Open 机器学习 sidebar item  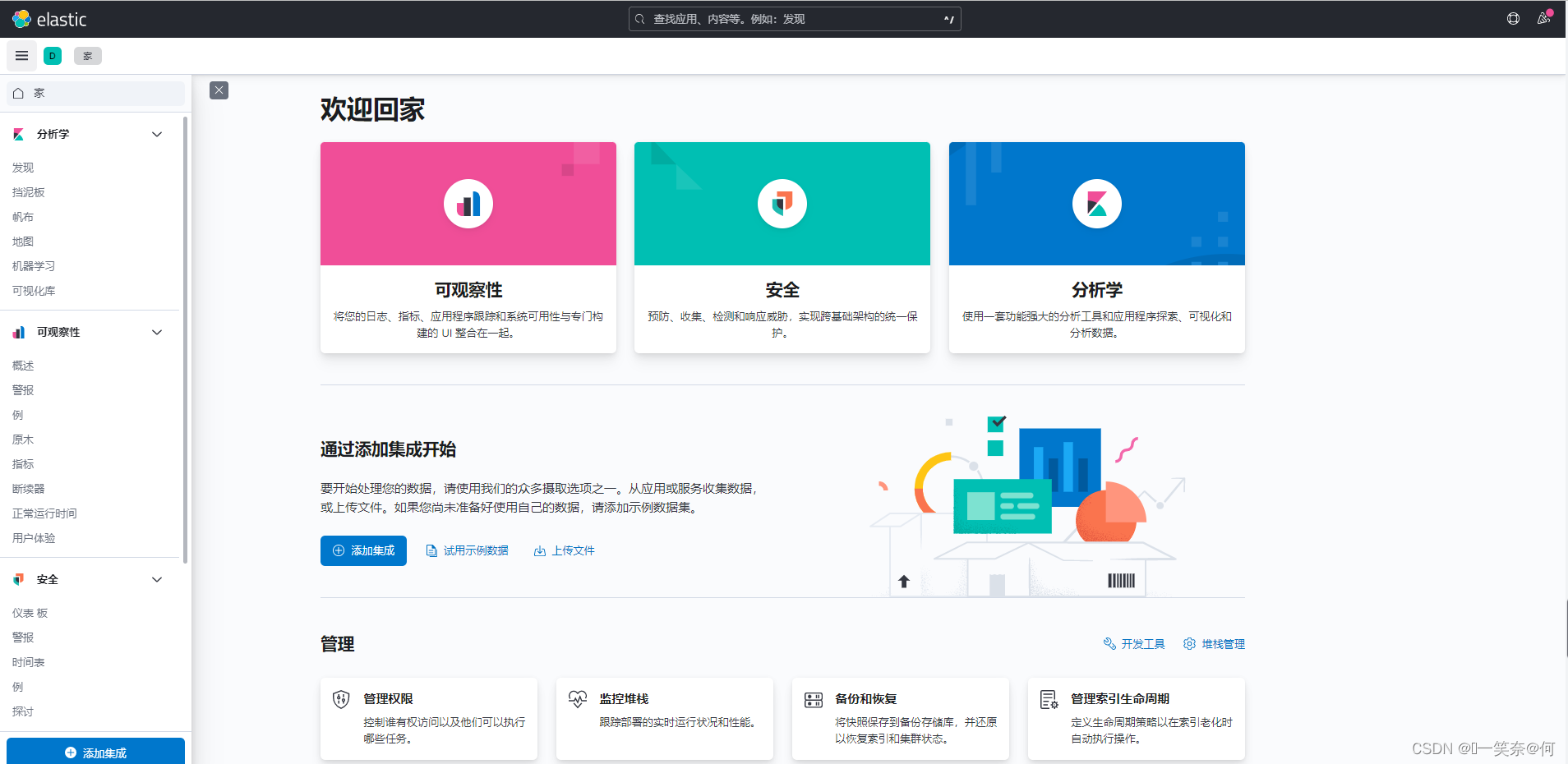[34, 266]
